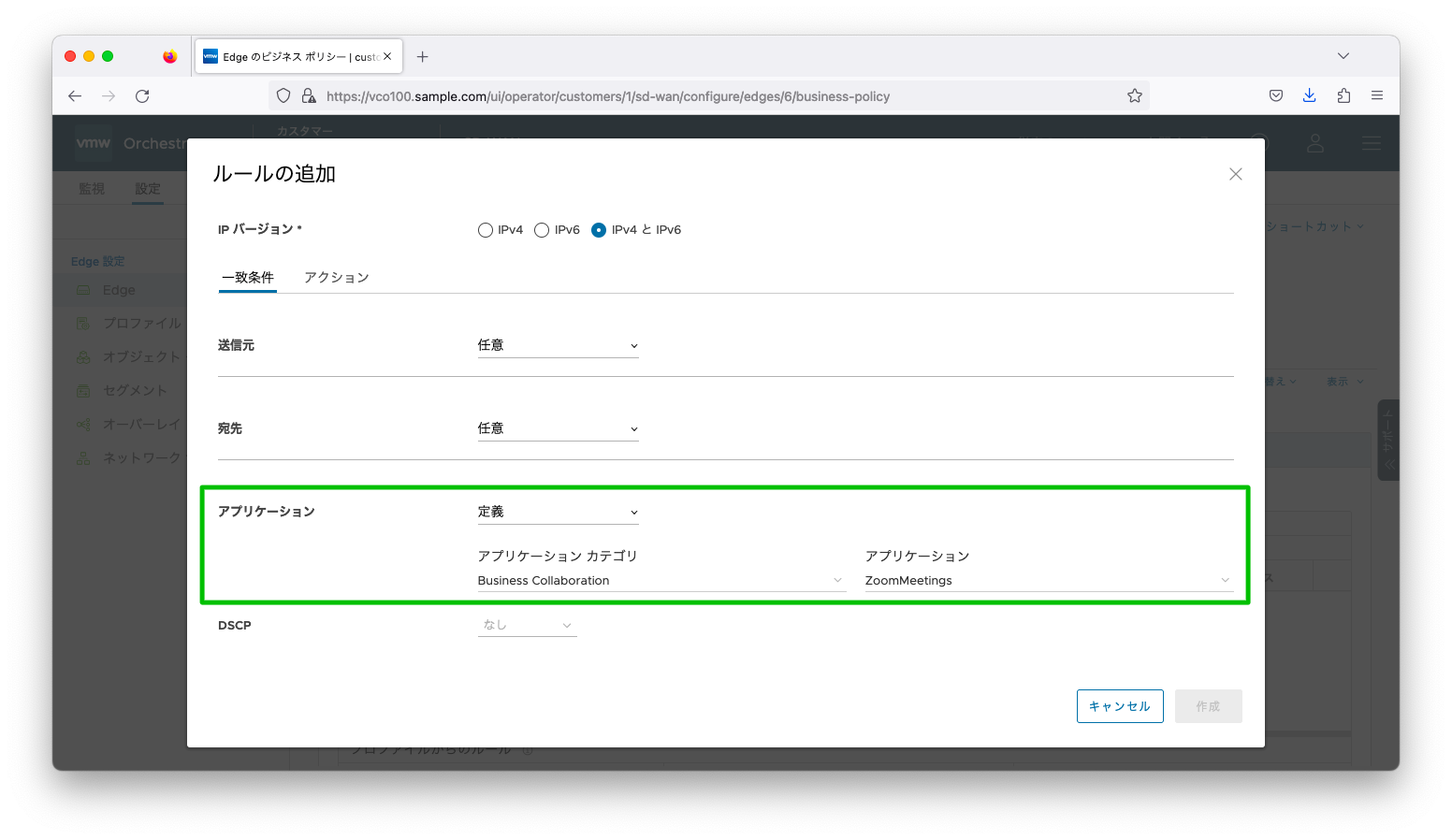Expand the 送信元 dropdown

pyautogui.click(x=559, y=345)
